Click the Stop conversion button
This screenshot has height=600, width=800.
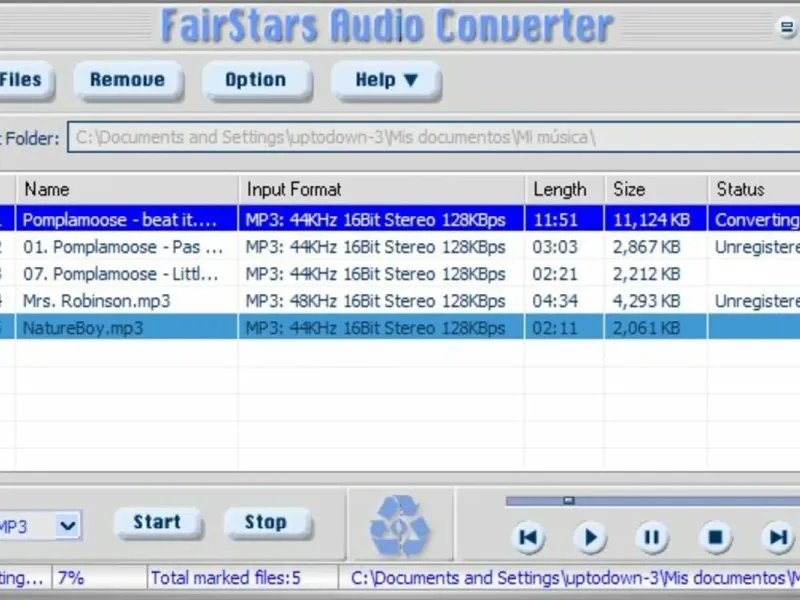click(266, 522)
